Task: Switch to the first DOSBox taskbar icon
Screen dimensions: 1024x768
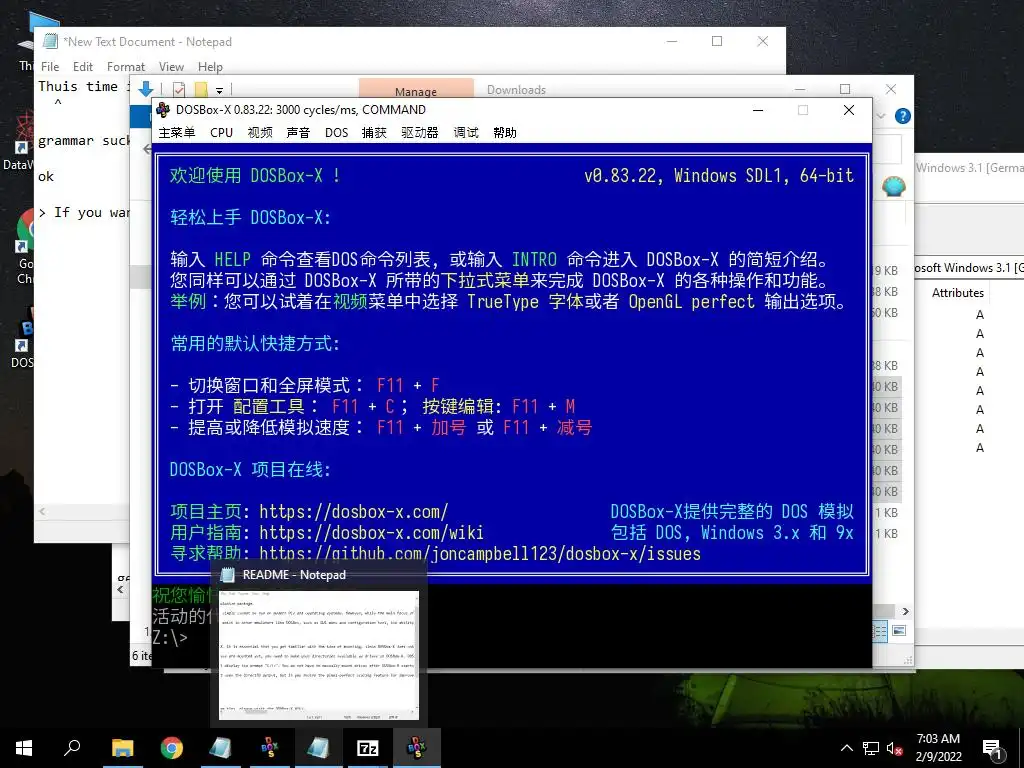Action: [270, 748]
